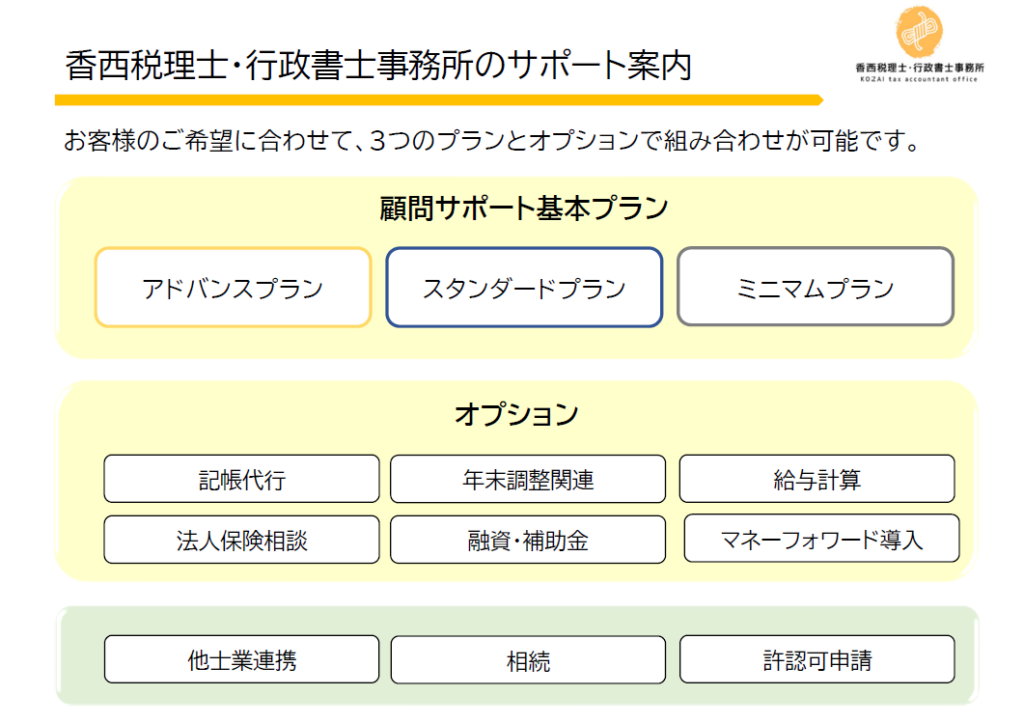Click the orange Kozai office logo icon
This screenshot has height=723, width=1024.
click(x=919, y=32)
